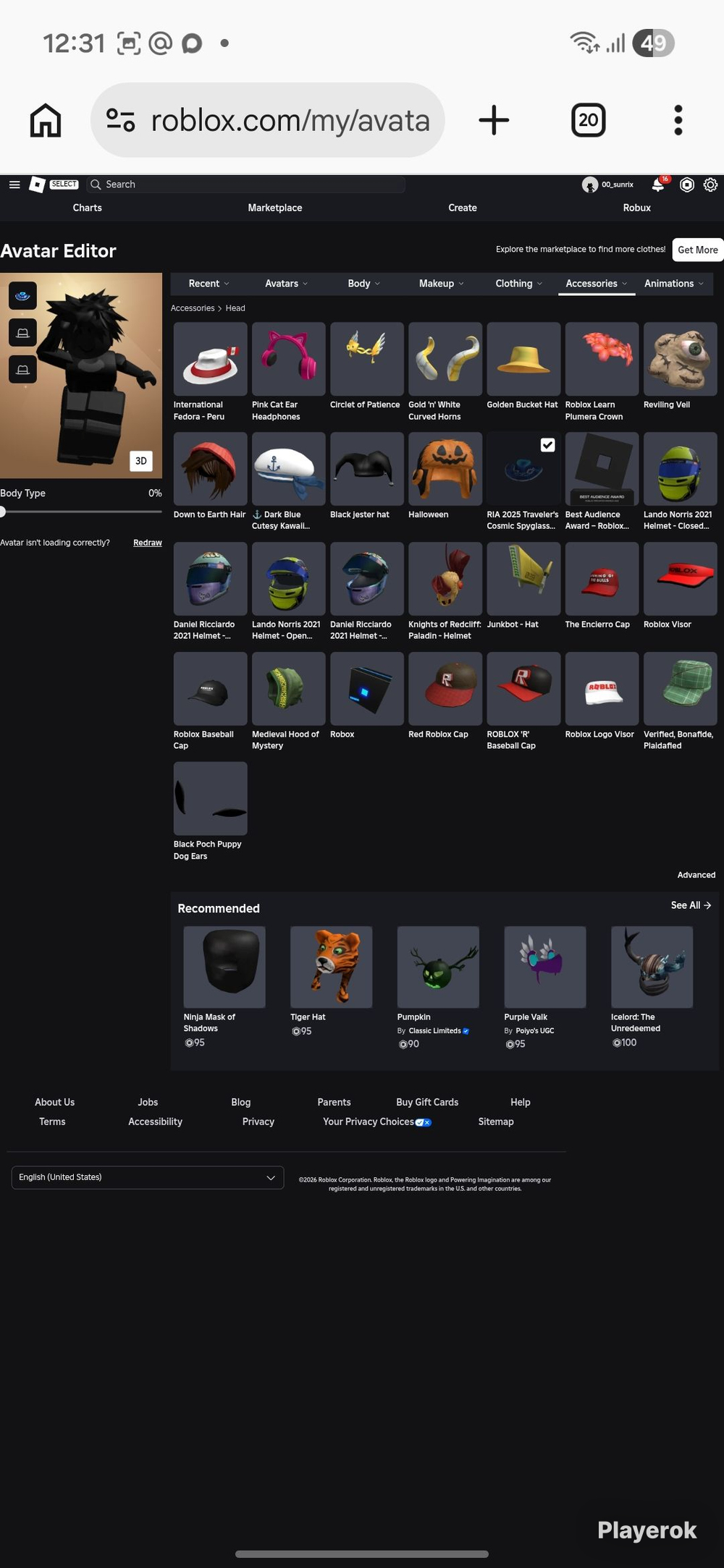Open the Robux balance hexagon icon
Screen dimensions: 724x1568
(x=687, y=185)
